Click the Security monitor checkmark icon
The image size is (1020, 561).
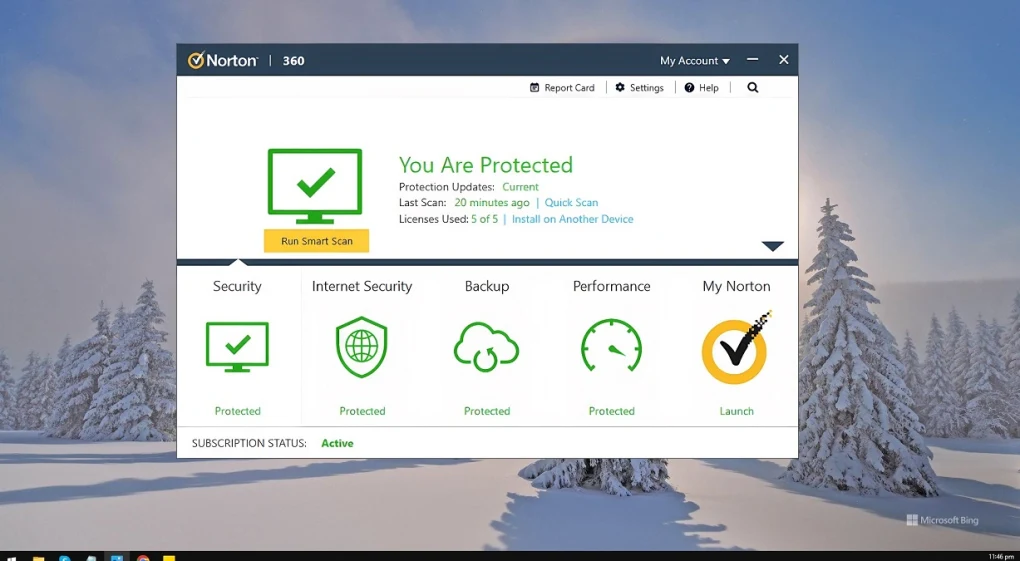237,347
